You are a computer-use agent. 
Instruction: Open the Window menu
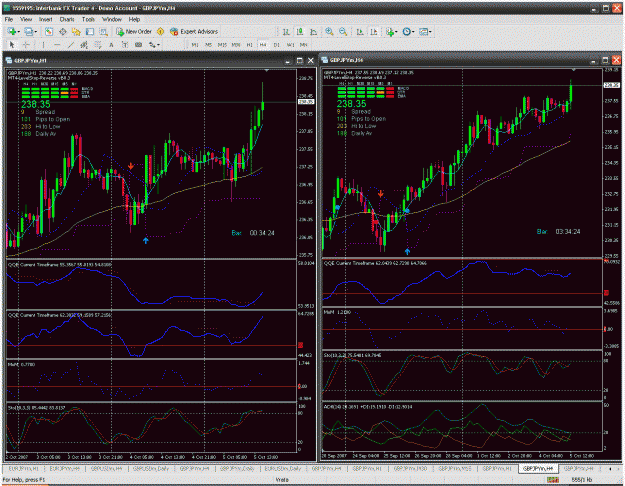click(x=112, y=19)
